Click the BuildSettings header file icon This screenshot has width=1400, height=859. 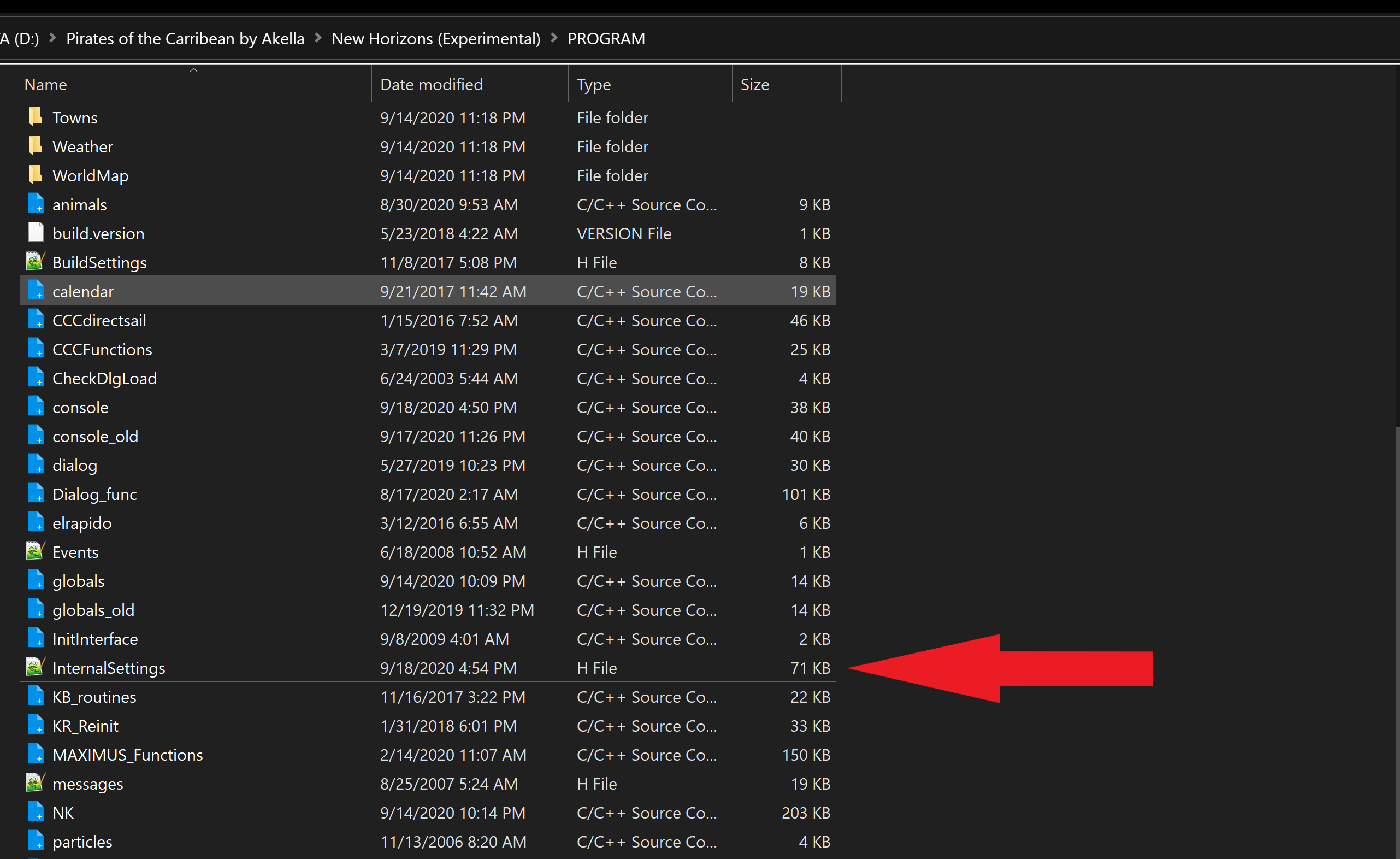click(x=35, y=262)
